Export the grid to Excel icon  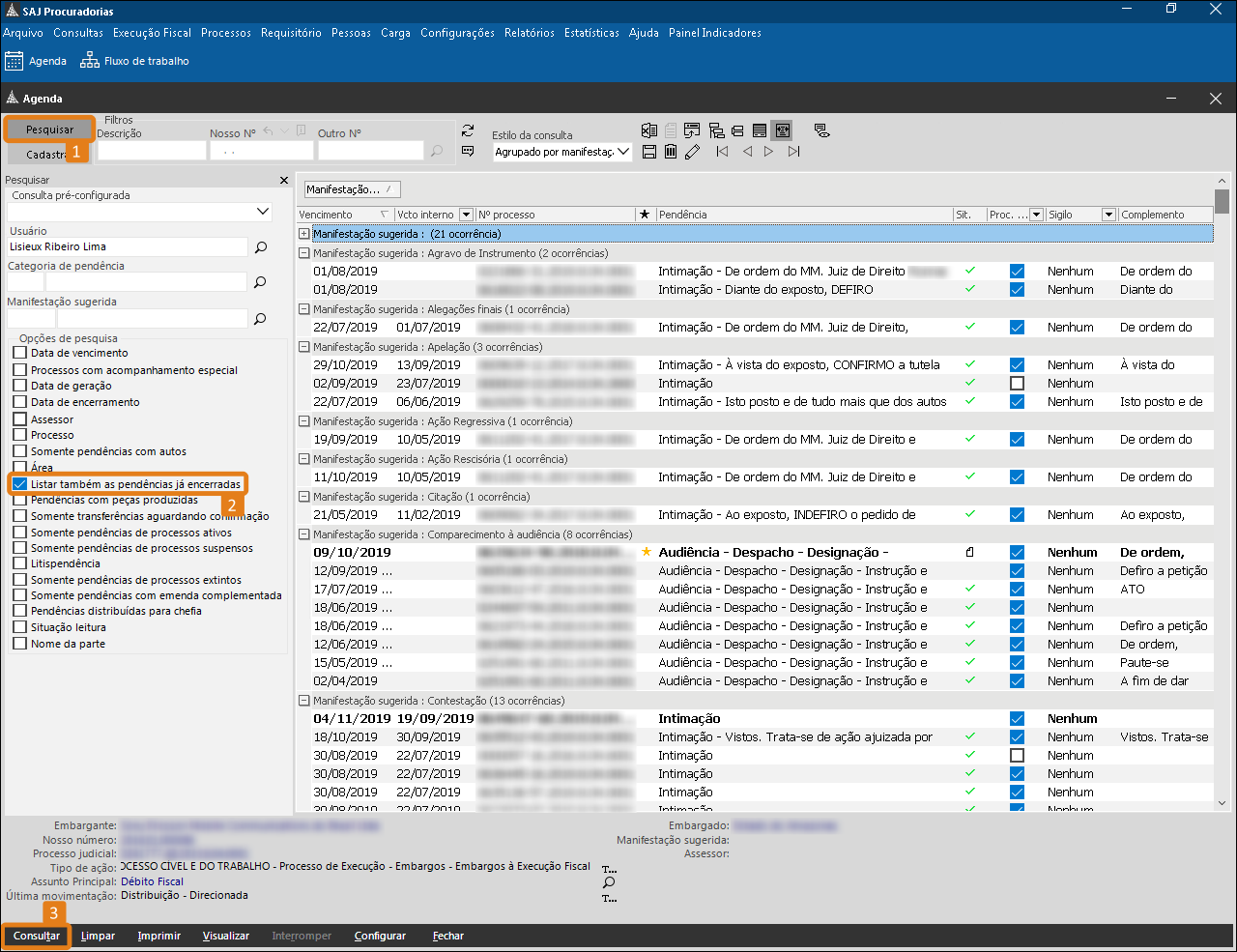(x=649, y=130)
